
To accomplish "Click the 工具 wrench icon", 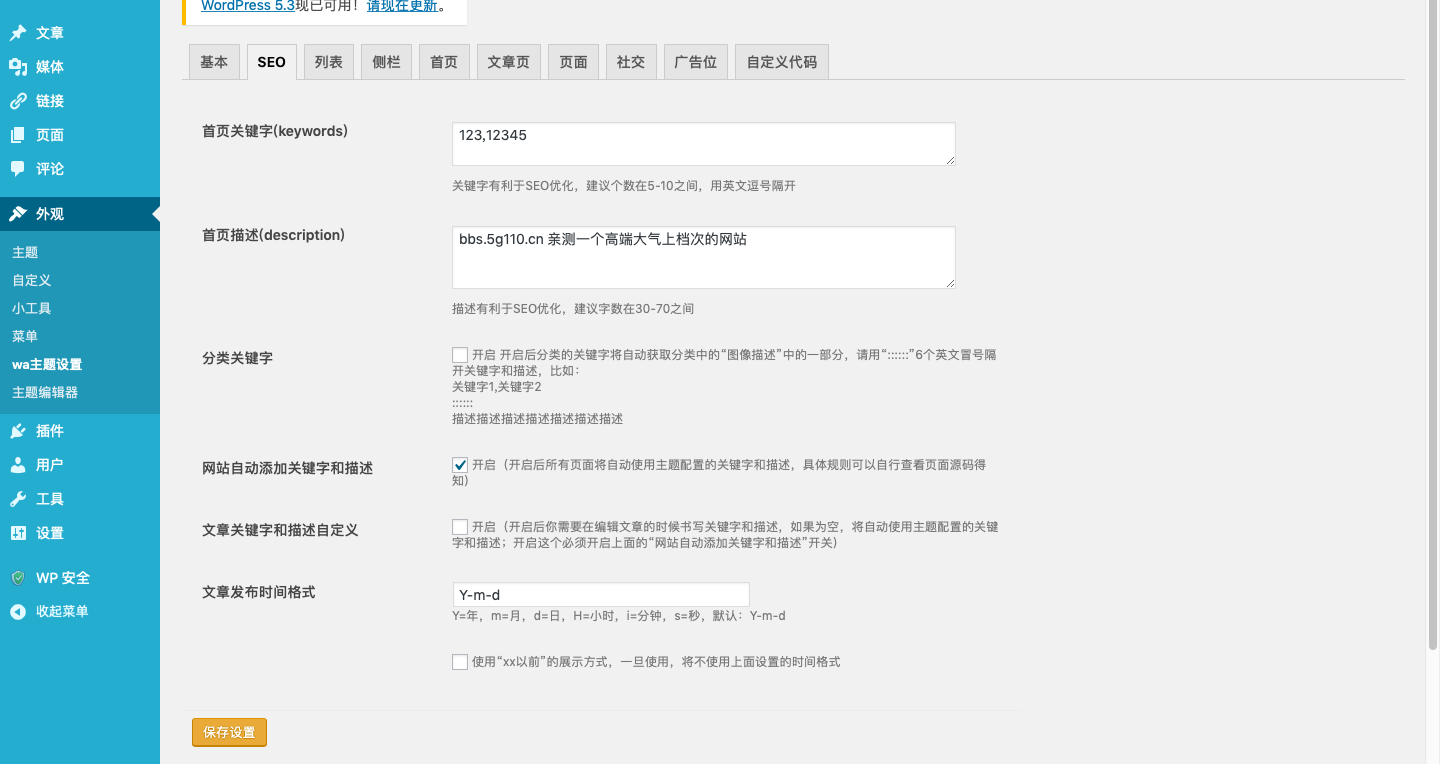I will click(18, 499).
